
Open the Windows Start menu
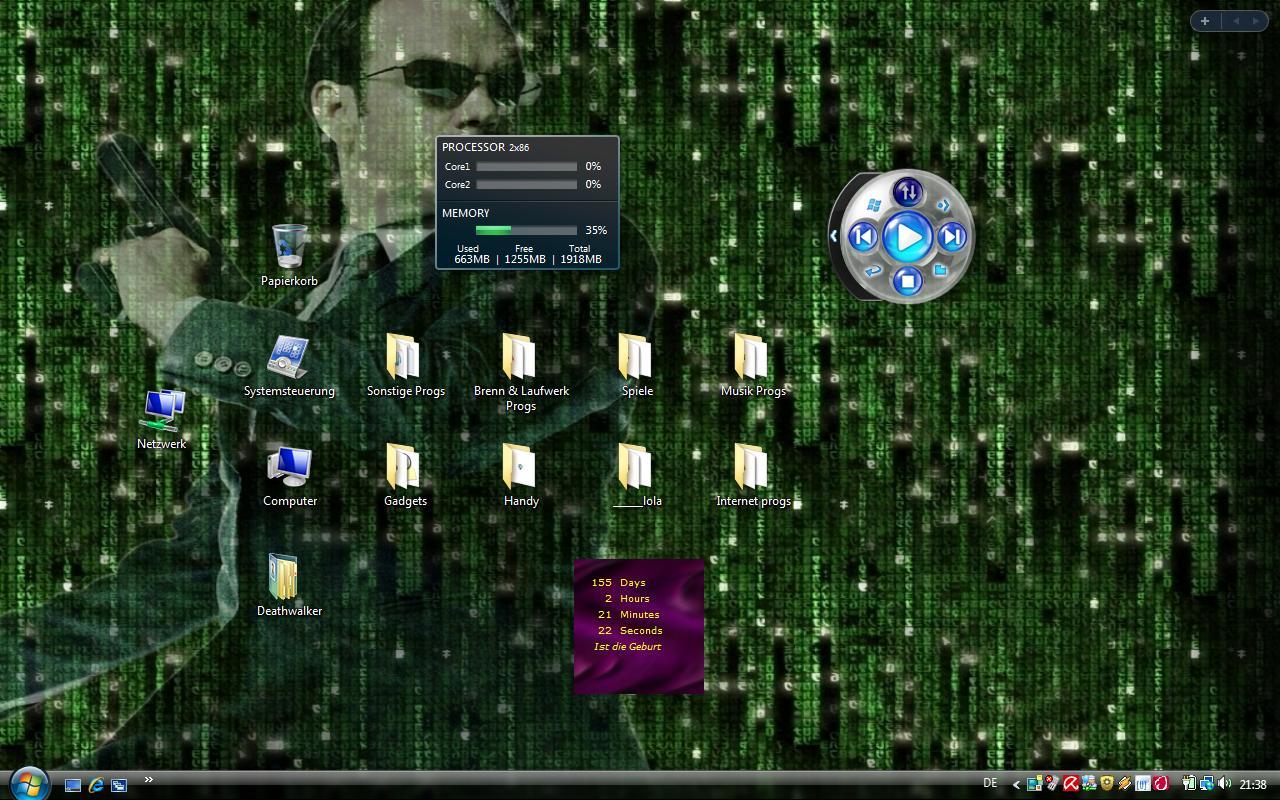tap(28, 783)
